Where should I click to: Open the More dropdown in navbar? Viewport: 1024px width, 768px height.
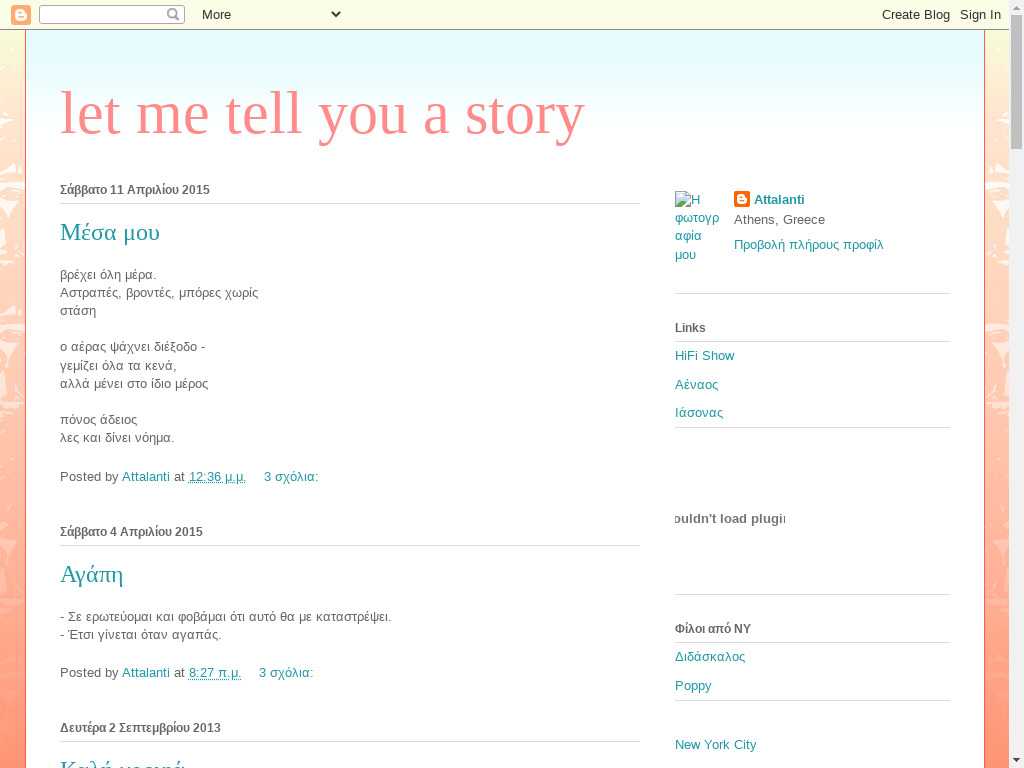[270, 14]
